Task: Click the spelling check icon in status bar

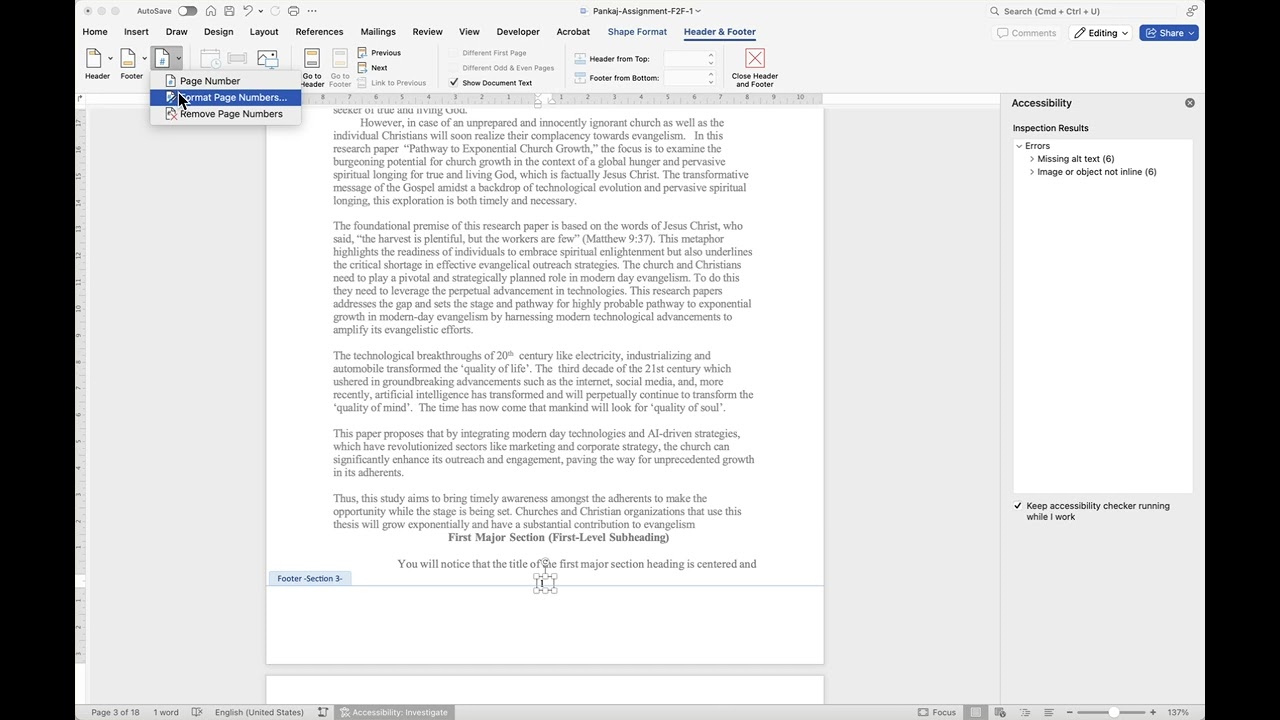Action: [x=198, y=712]
